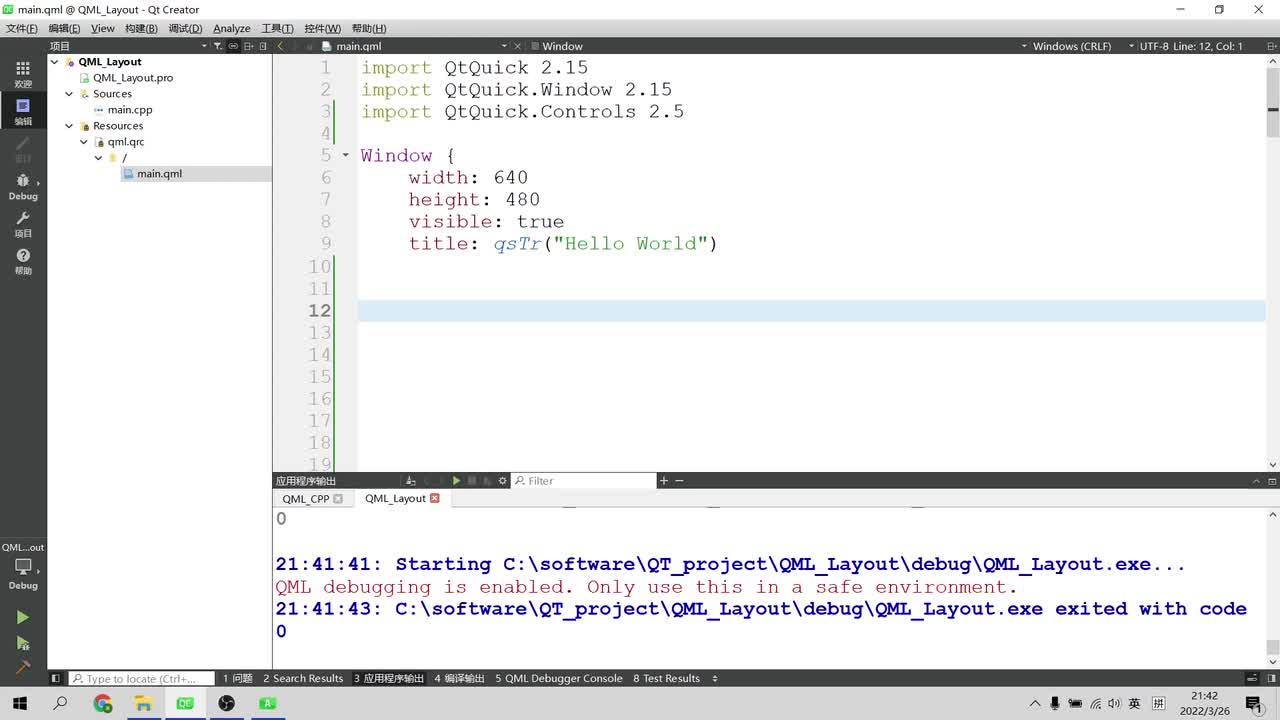Close the QML_Layout output tab
Viewport: 1280px width, 720px height.
(x=434, y=498)
